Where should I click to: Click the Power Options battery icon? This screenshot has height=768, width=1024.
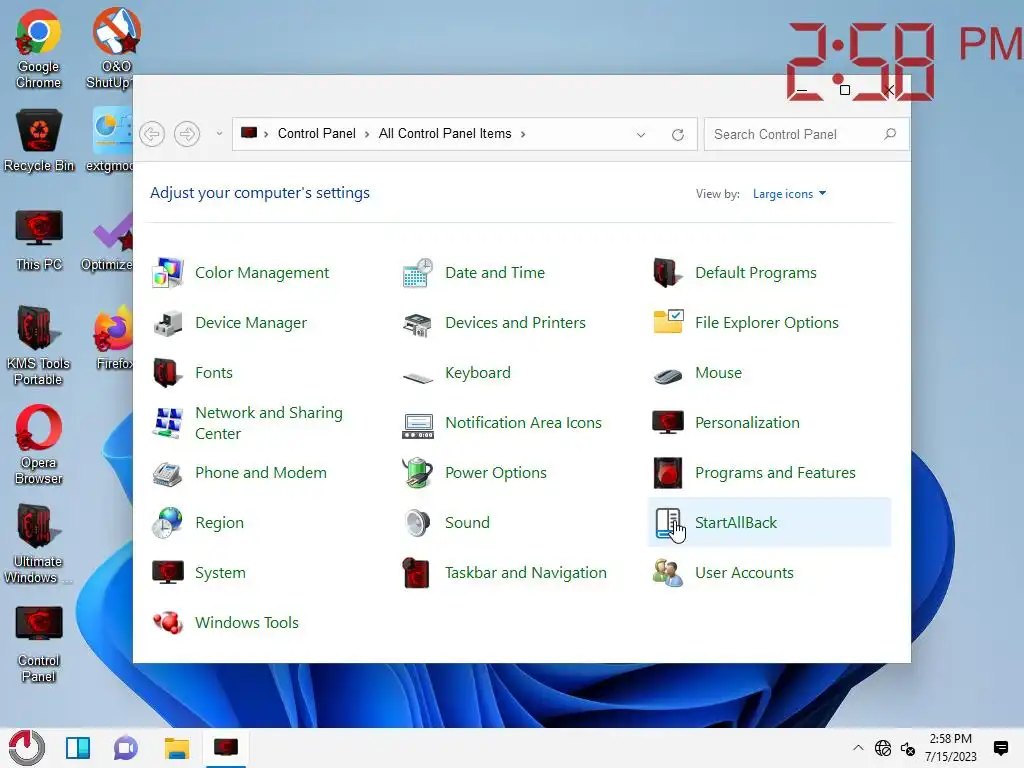(418, 473)
